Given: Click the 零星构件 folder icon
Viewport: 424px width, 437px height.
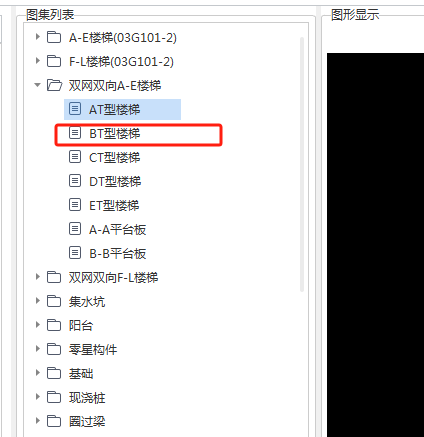Looking at the screenshot, I should click(54, 349).
